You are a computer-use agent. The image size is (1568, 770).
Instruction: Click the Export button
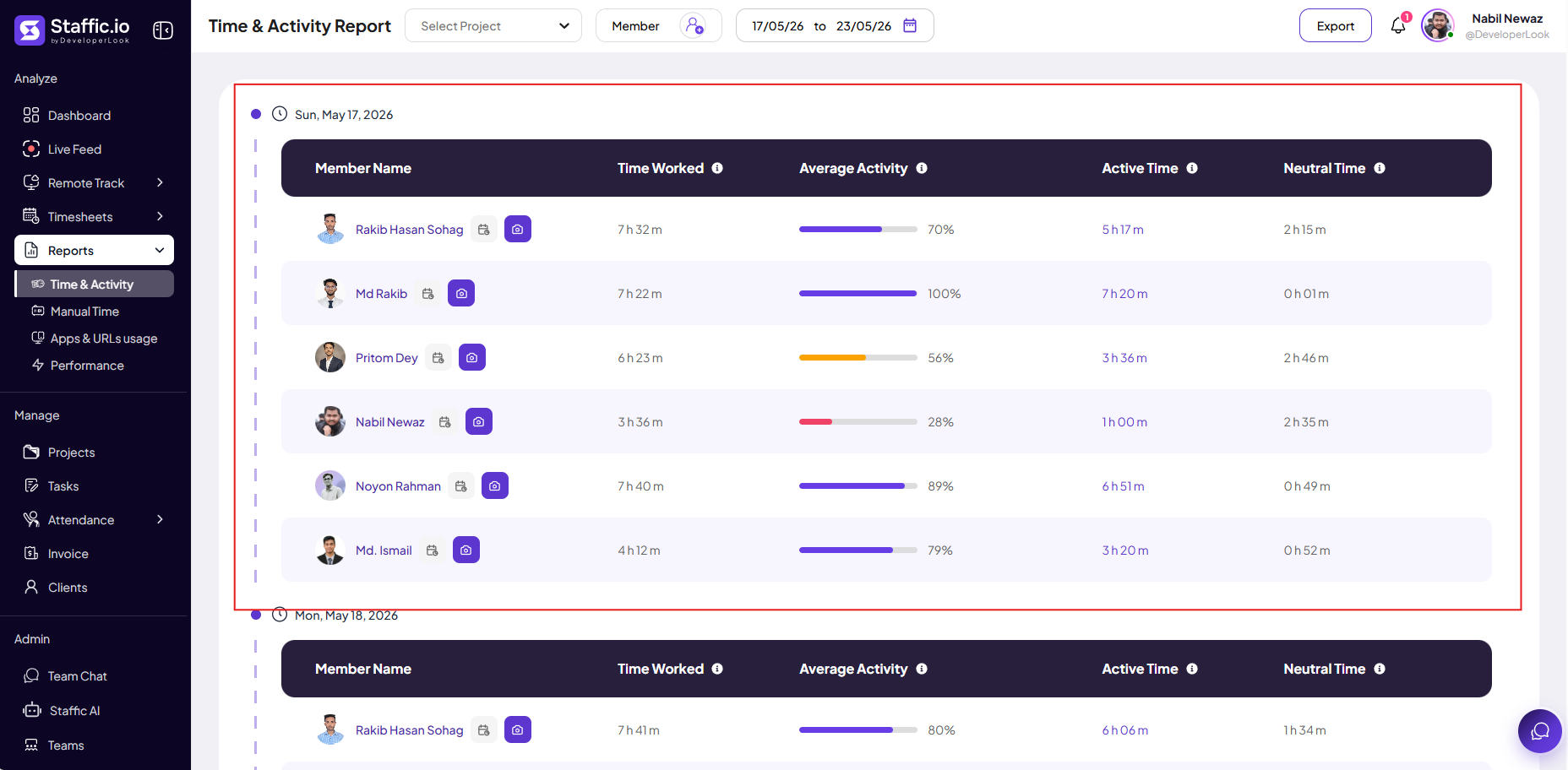pos(1335,25)
